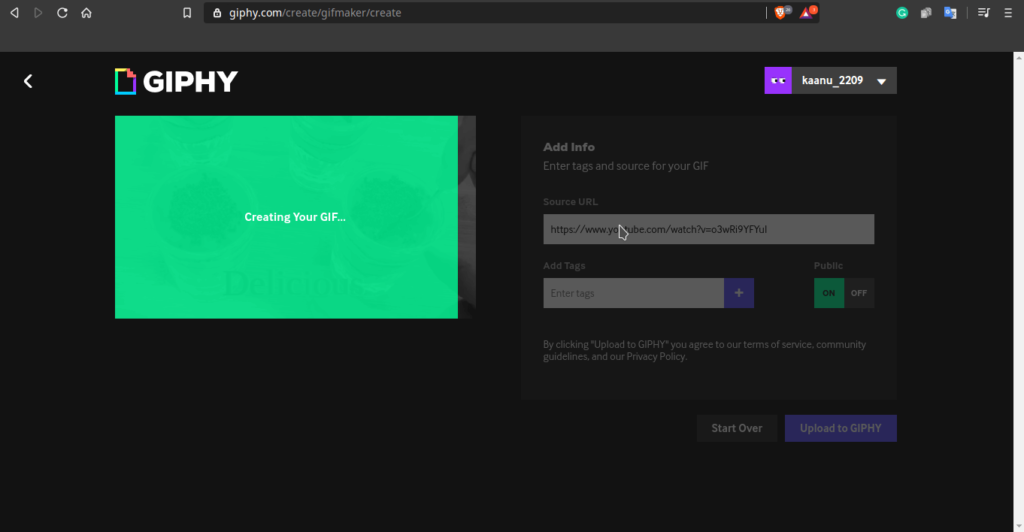Viewport: 1024px width, 532px height.
Task: Click the purple kaanu_2209 avatar
Action: [x=778, y=80]
